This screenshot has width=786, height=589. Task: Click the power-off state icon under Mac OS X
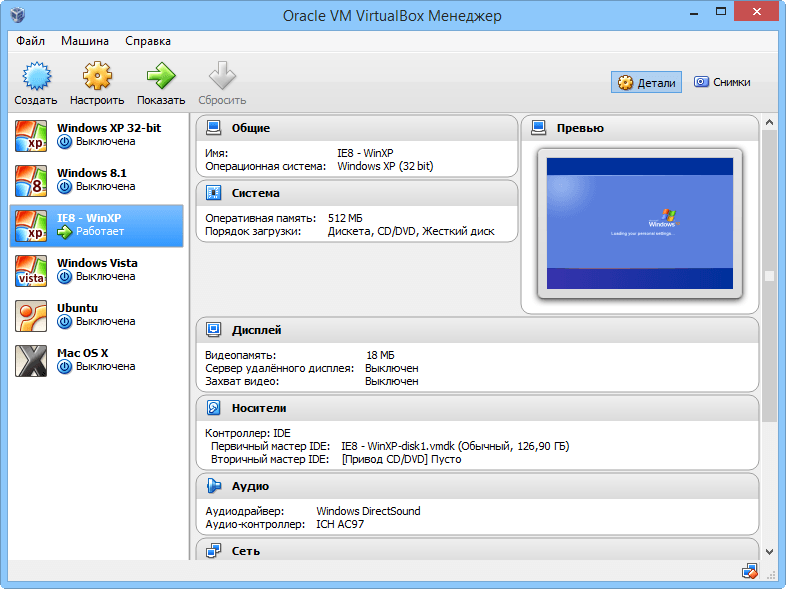tap(64, 367)
